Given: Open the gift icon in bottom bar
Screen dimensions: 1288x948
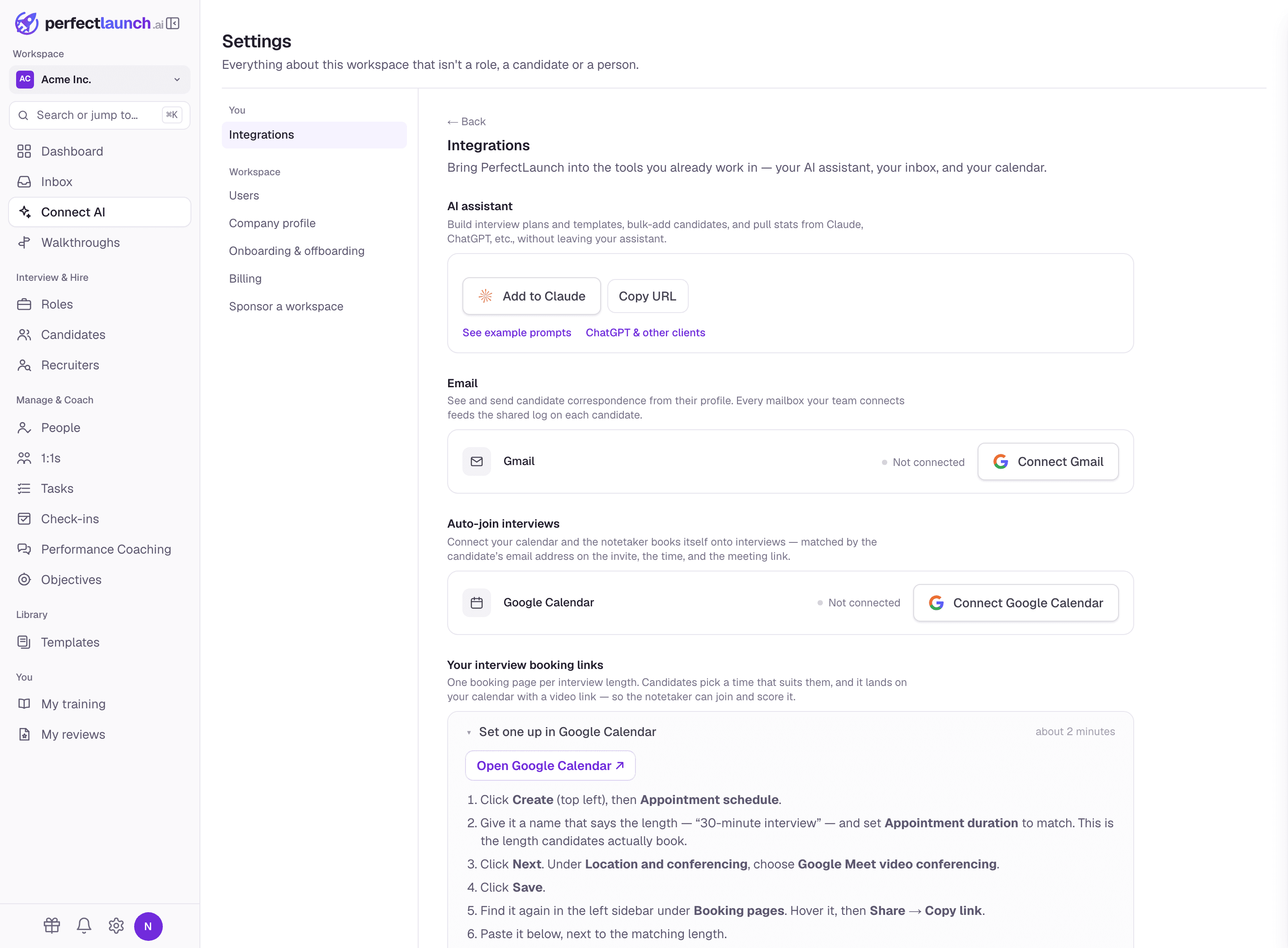Looking at the screenshot, I should click(x=52, y=926).
